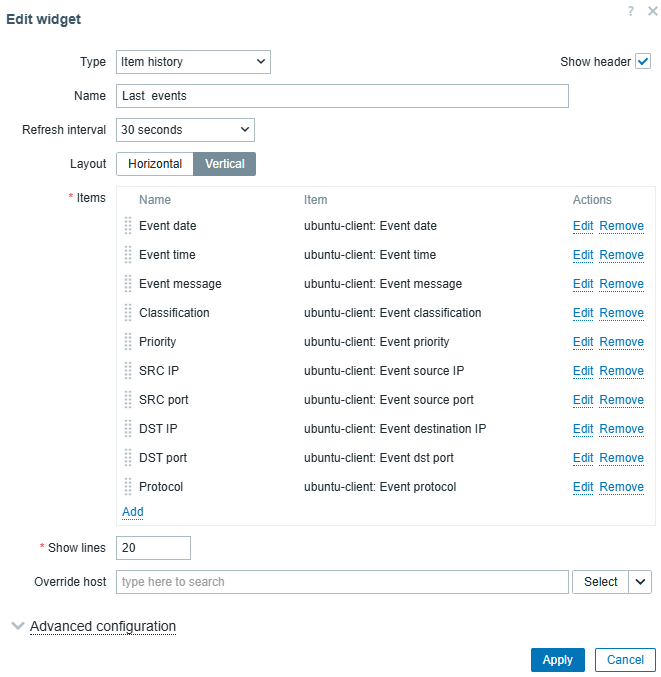Open the Refresh interval dropdown

[x=185, y=130]
